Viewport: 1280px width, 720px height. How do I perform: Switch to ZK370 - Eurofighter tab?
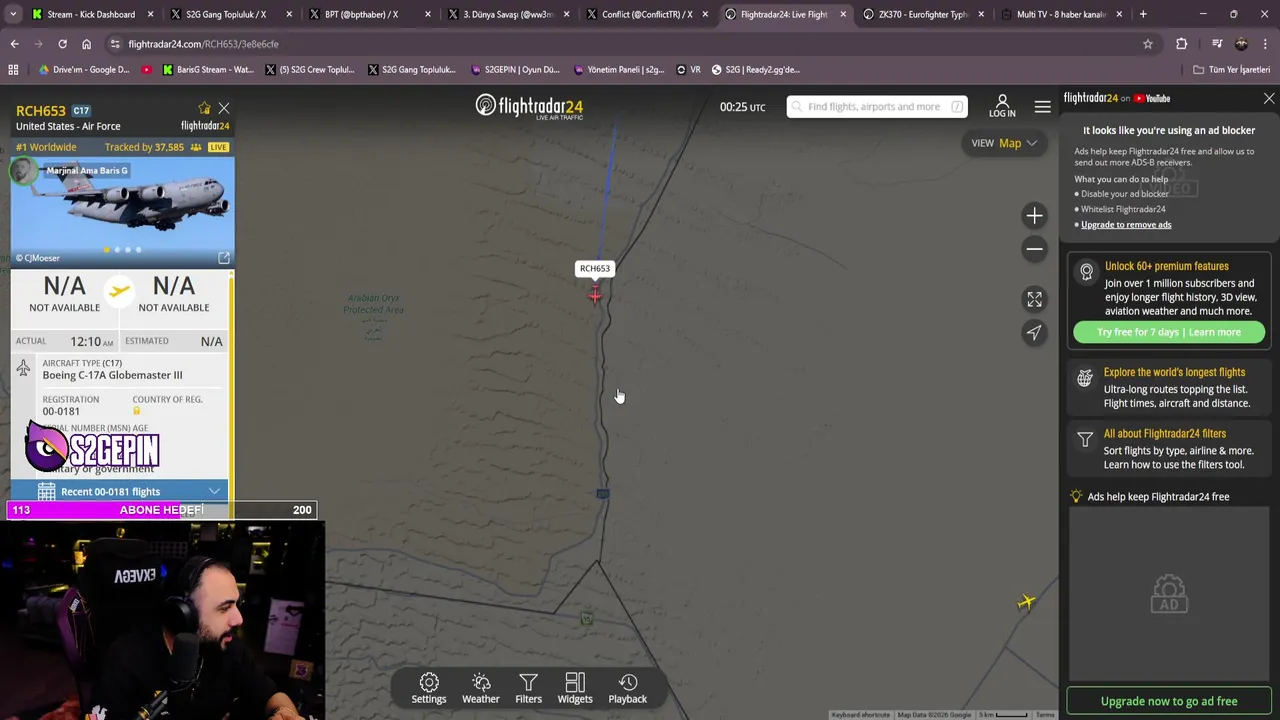pyautogui.click(x=923, y=14)
